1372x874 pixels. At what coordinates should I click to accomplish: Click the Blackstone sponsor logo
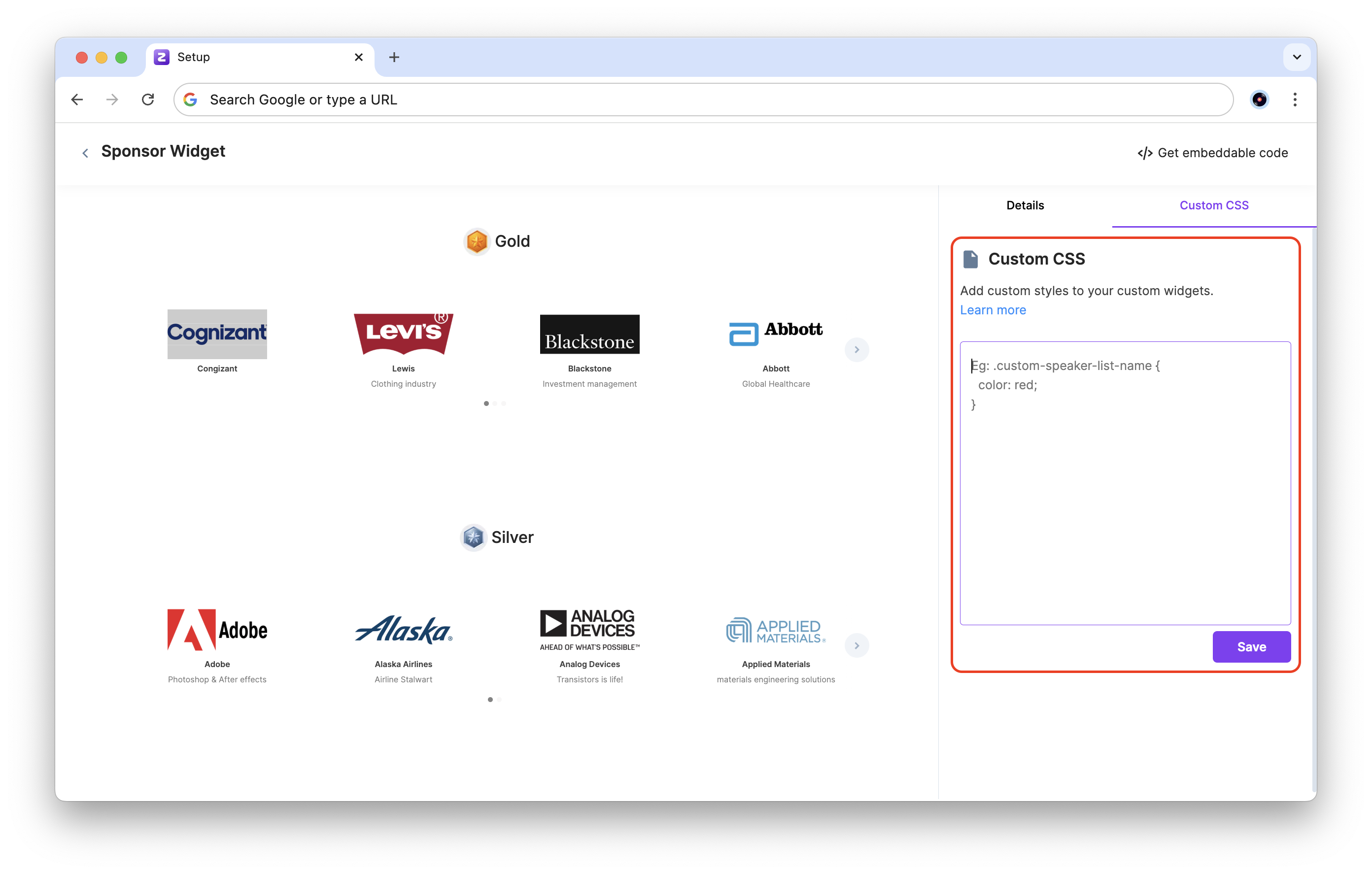(x=589, y=335)
